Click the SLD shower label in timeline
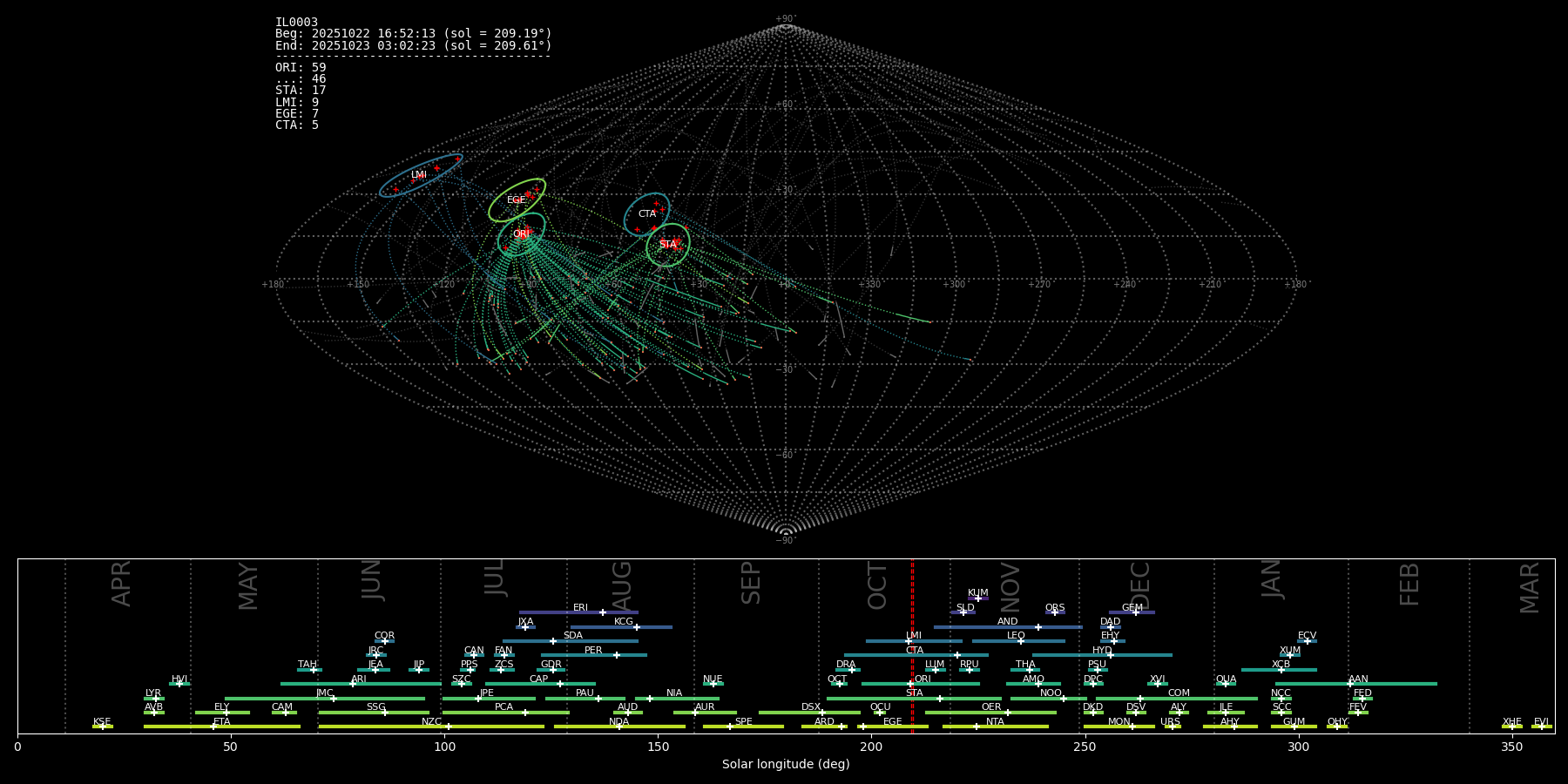This screenshot has width=1568, height=784. 965,608
